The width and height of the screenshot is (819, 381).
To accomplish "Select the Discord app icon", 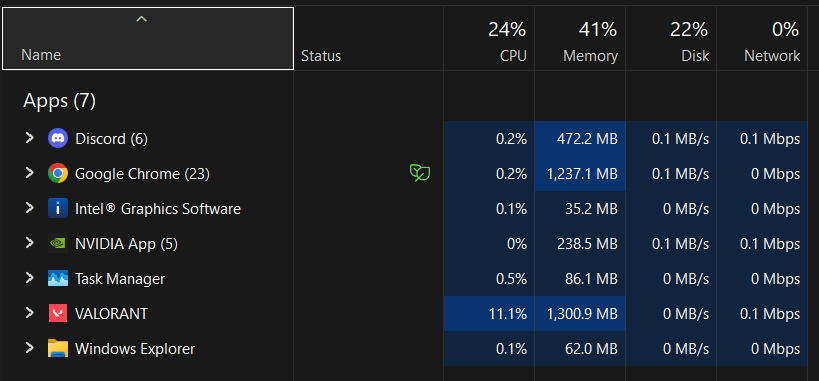I will point(57,138).
